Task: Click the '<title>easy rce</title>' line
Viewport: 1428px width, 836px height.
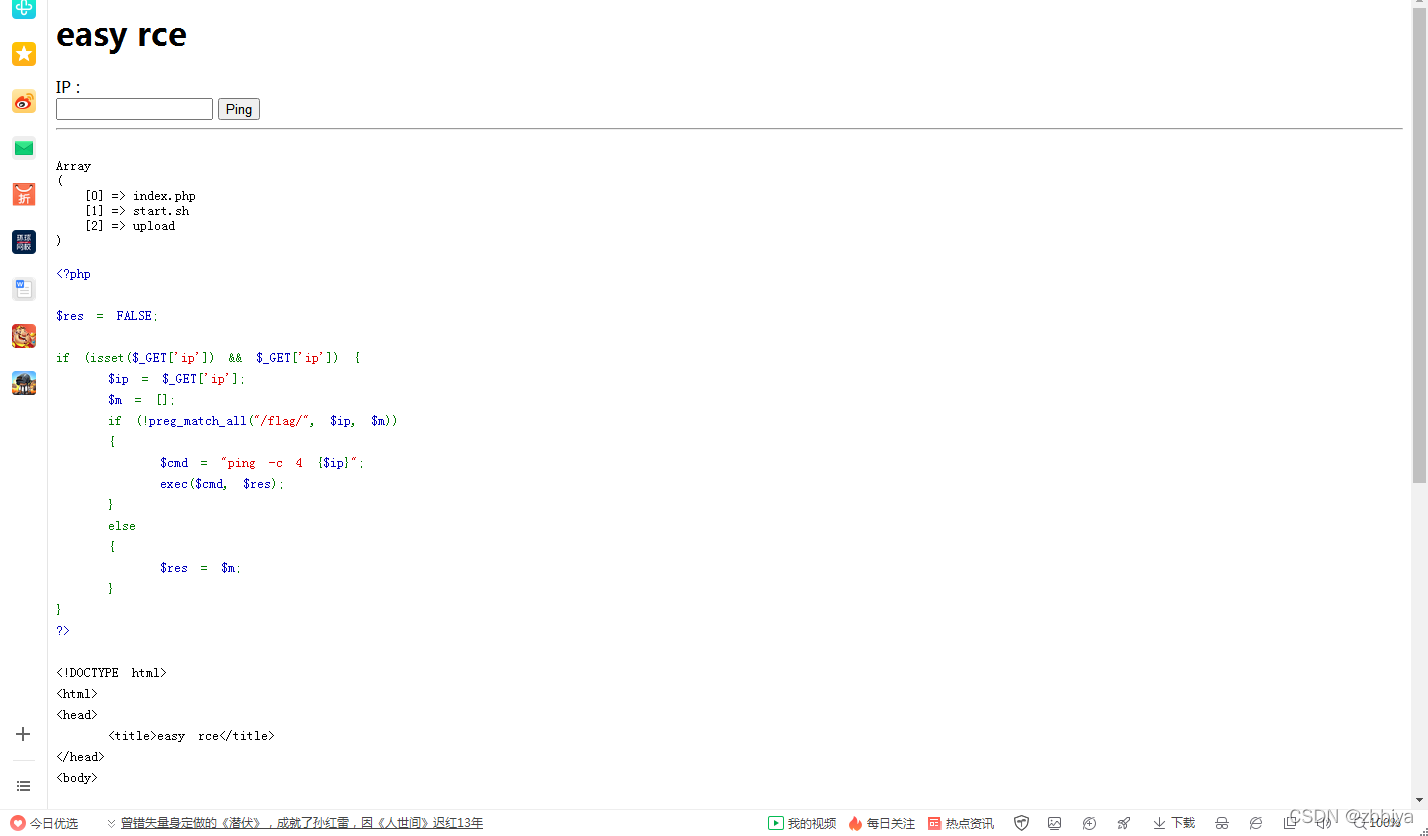Action: point(191,736)
